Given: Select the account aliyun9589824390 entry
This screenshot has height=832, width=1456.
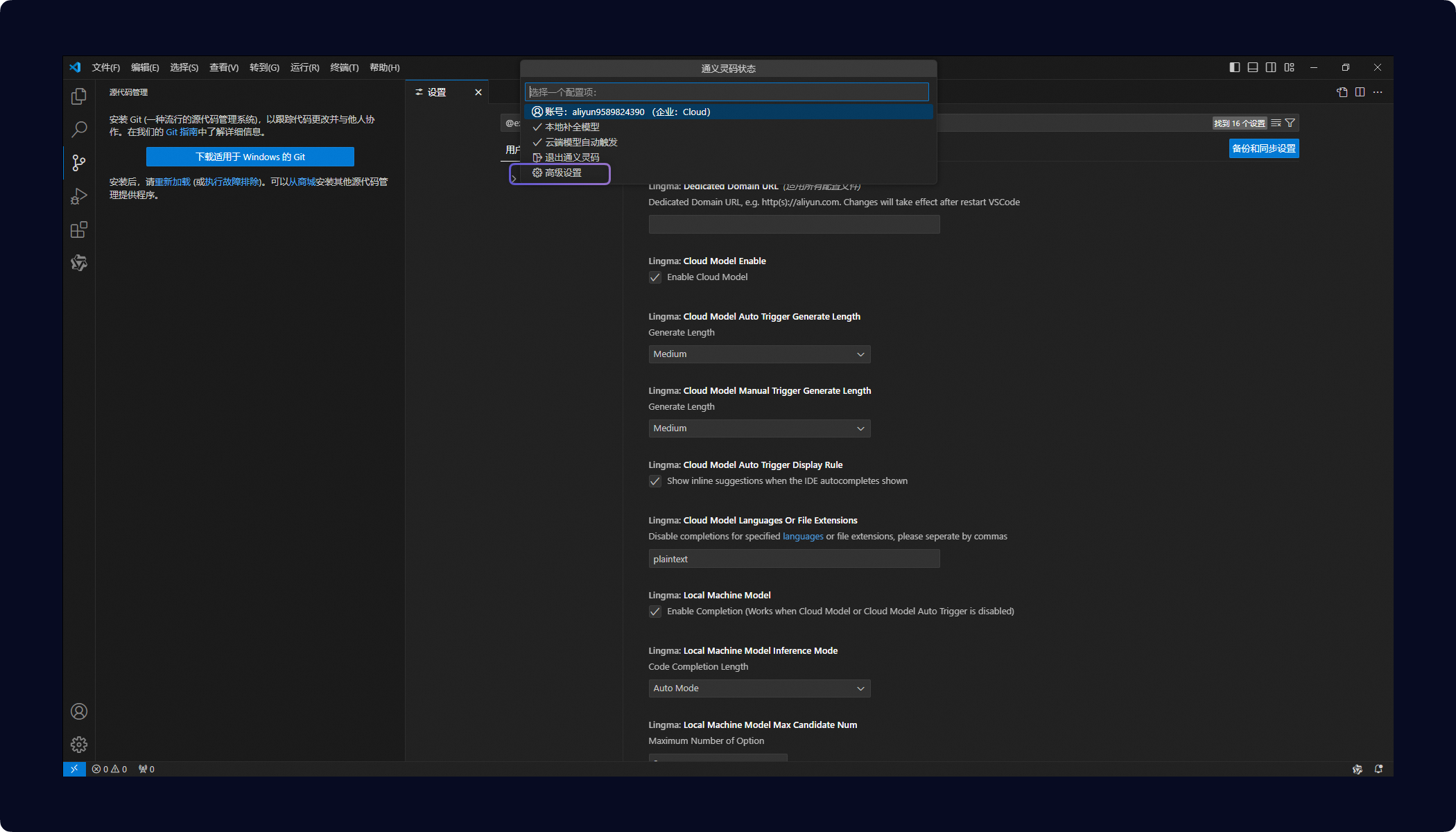Looking at the screenshot, I should tap(728, 112).
